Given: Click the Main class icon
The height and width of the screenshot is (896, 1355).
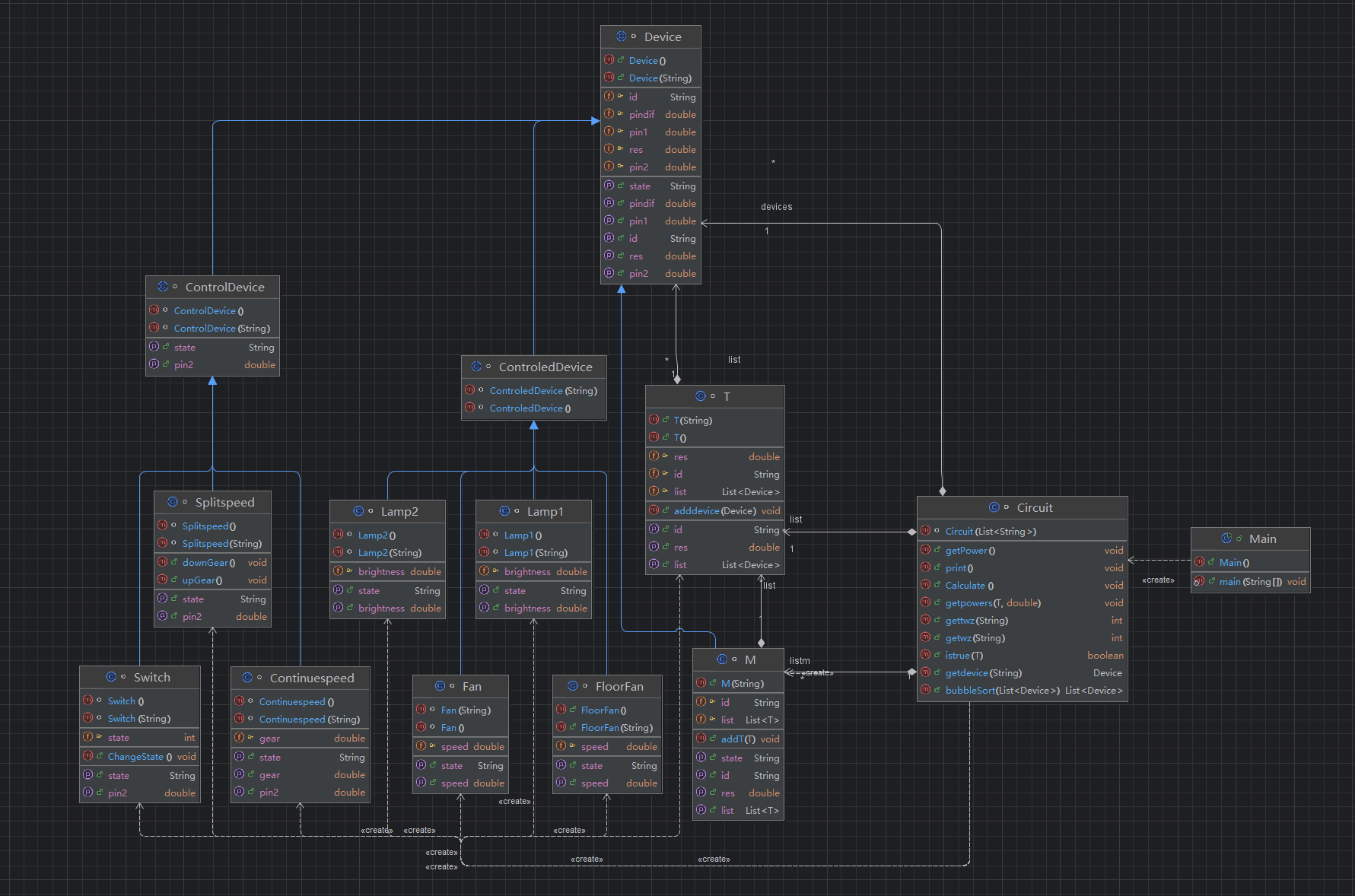Looking at the screenshot, I should coord(1226,539).
